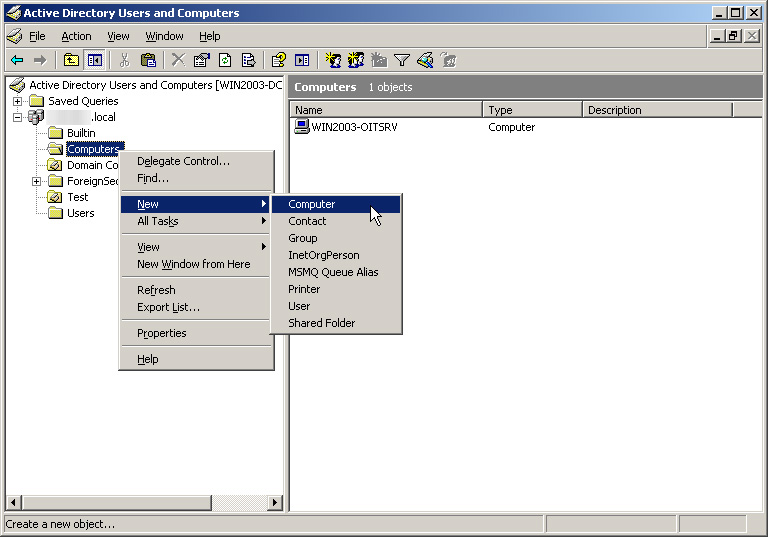
Task: Click the tree scrollbar right arrow
Action: pyautogui.click(x=275, y=502)
